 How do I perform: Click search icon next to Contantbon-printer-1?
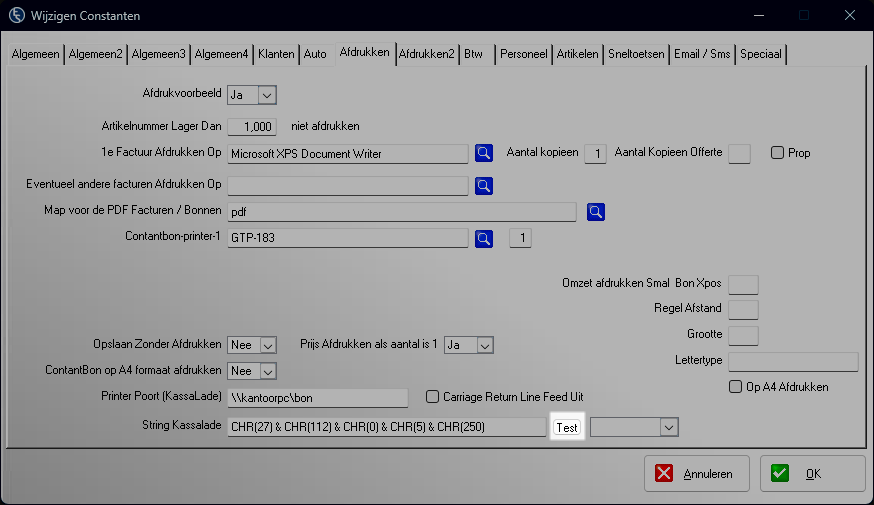484,238
